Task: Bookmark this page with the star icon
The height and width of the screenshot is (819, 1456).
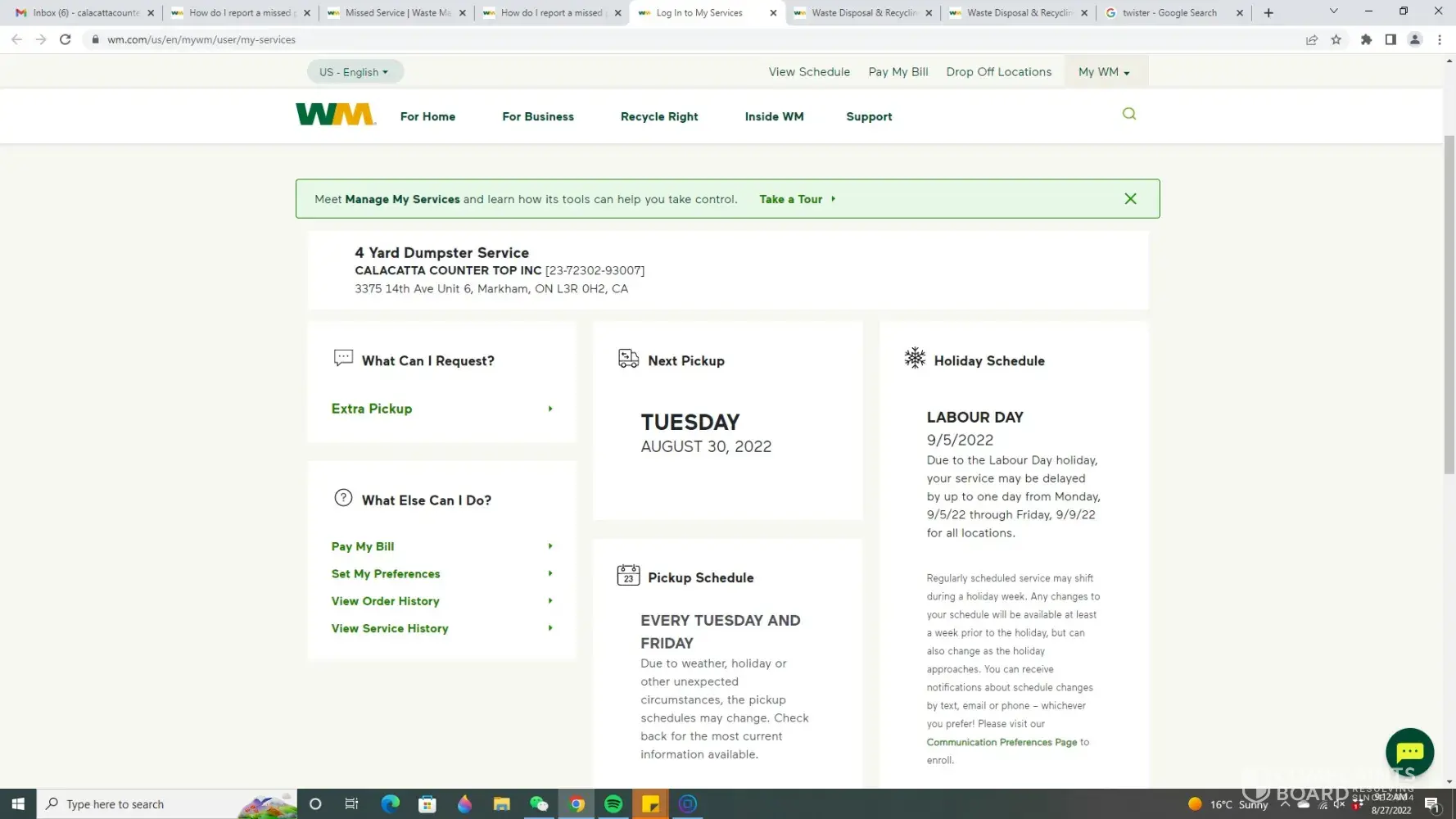Action: click(x=1336, y=39)
